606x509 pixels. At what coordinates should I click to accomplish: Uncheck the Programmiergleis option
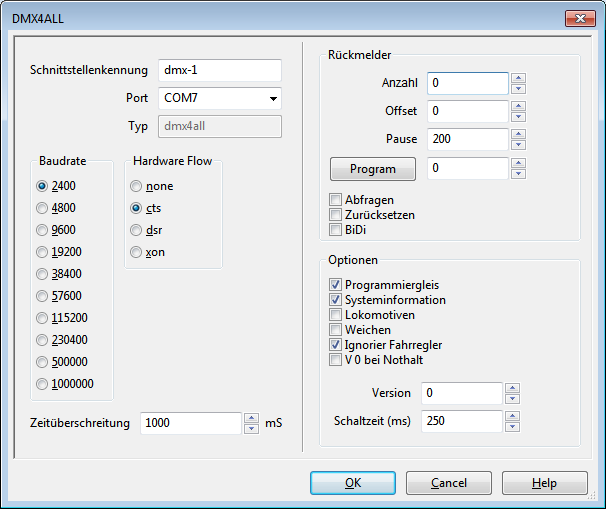tap(336, 285)
